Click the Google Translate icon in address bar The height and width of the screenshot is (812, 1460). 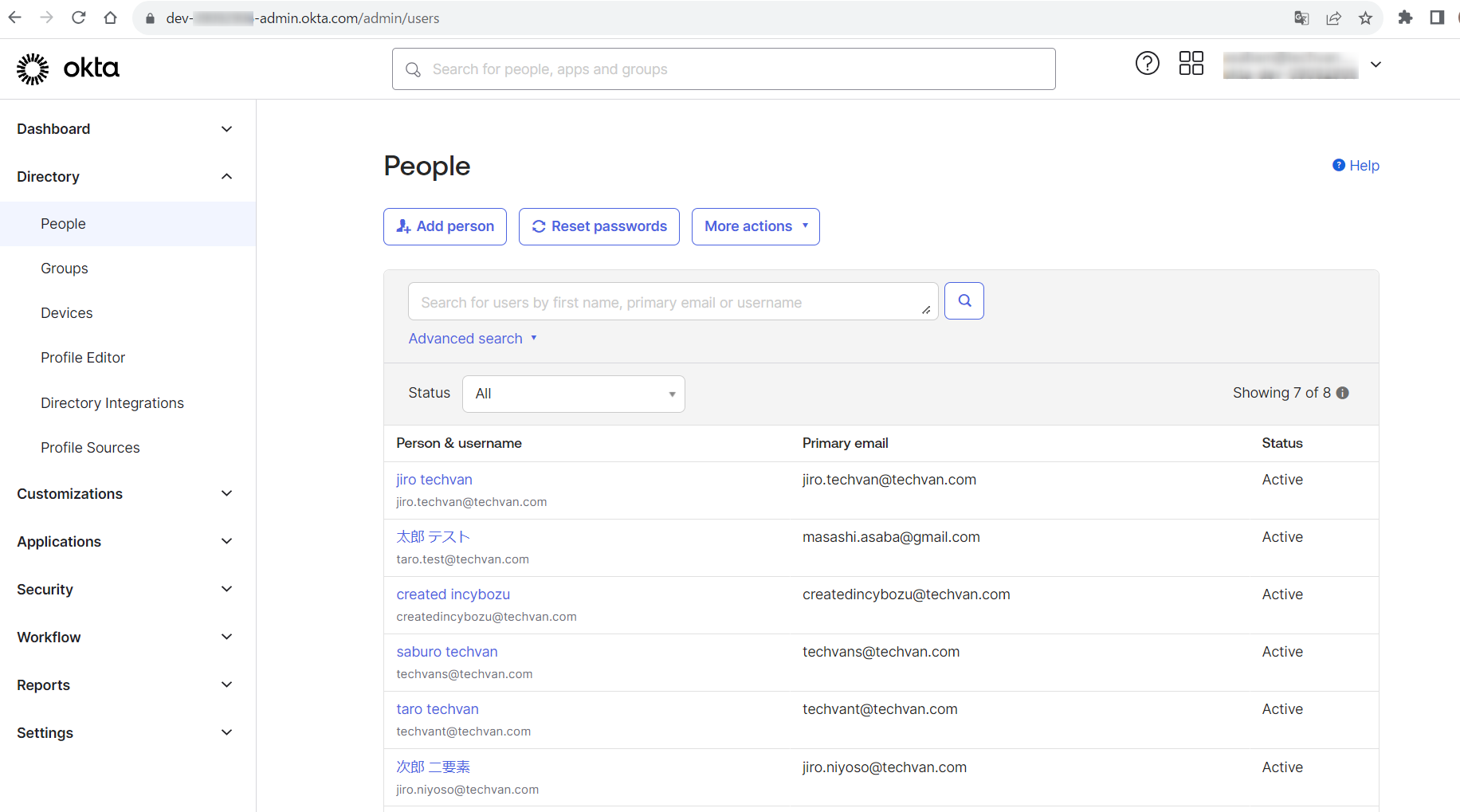1301,18
